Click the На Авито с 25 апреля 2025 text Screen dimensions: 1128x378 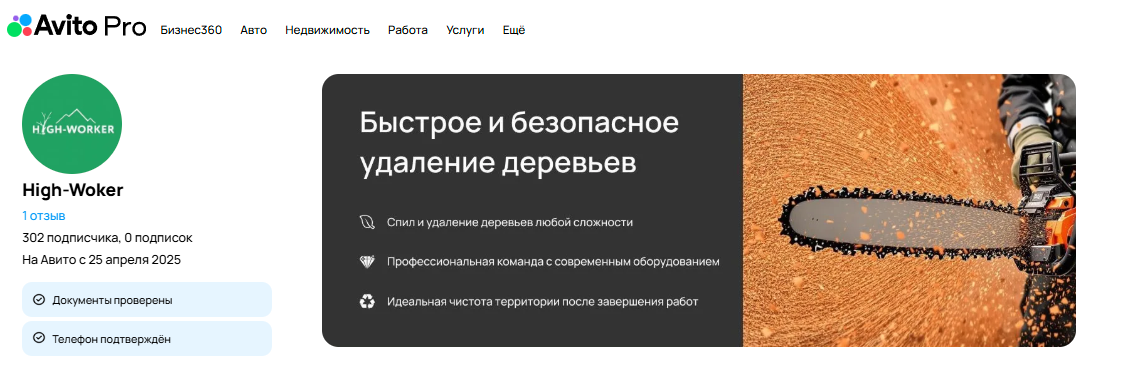pyautogui.click(x=101, y=259)
